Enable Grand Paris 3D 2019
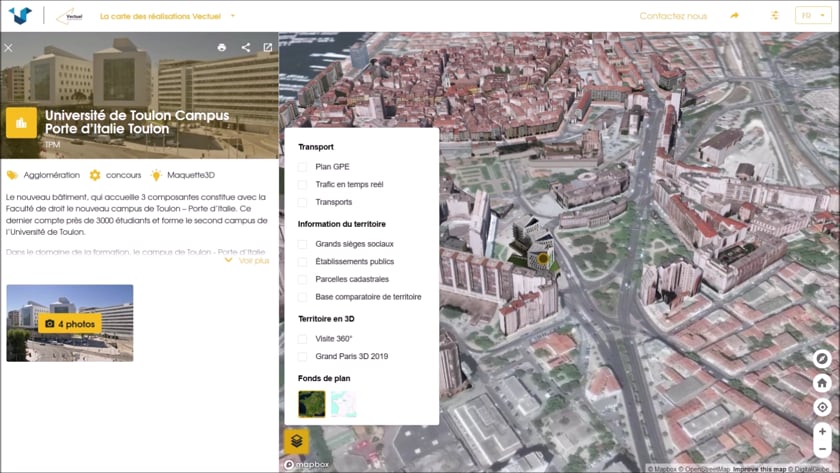This screenshot has height=473, width=840. [302, 356]
